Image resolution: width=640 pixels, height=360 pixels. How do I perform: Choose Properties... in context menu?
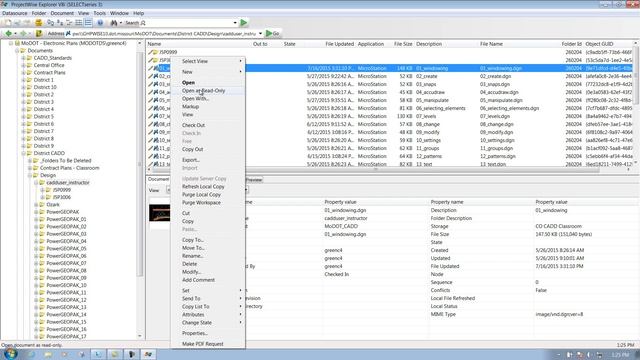(208, 333)
